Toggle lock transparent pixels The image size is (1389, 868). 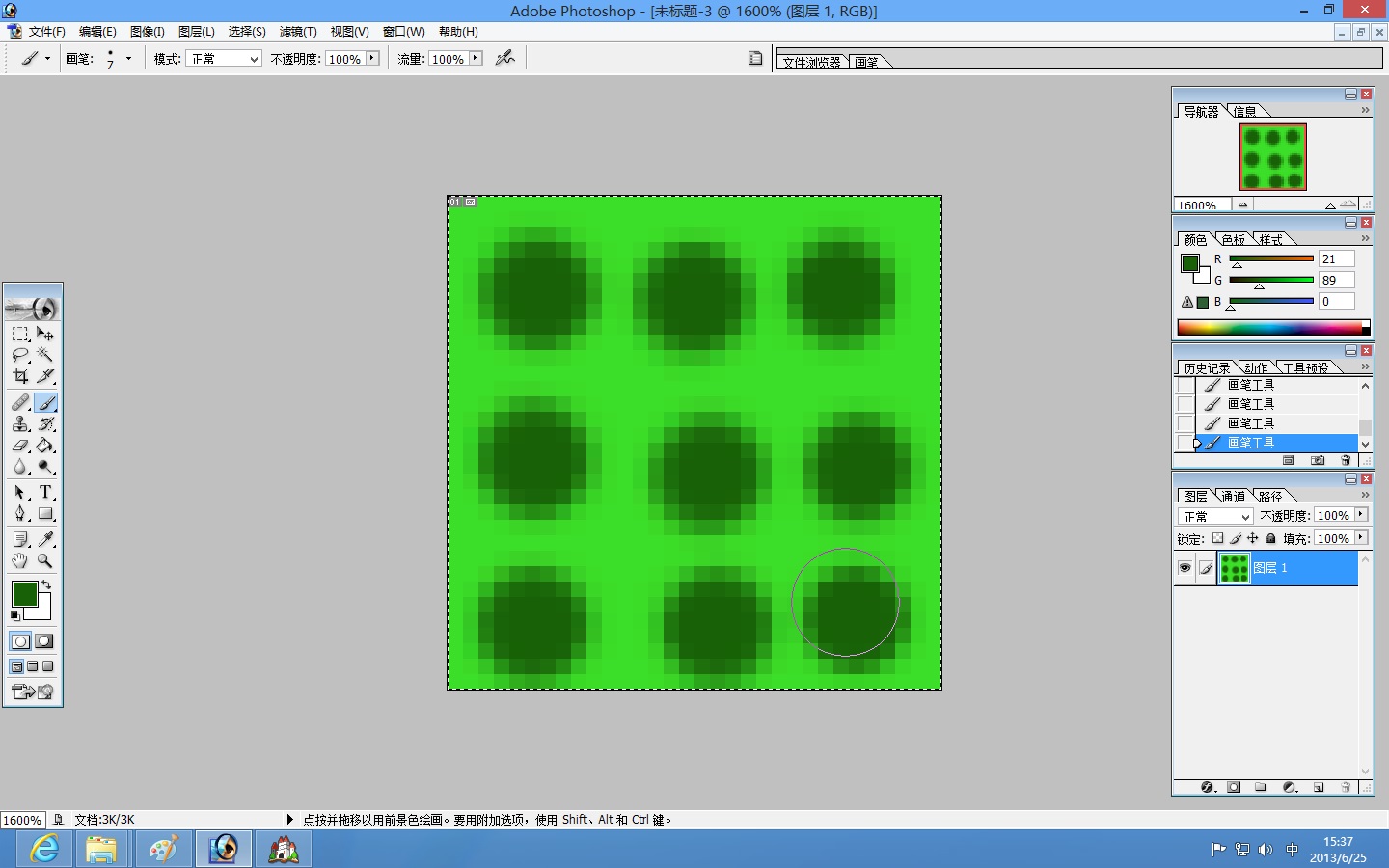tap(1217, 539)
